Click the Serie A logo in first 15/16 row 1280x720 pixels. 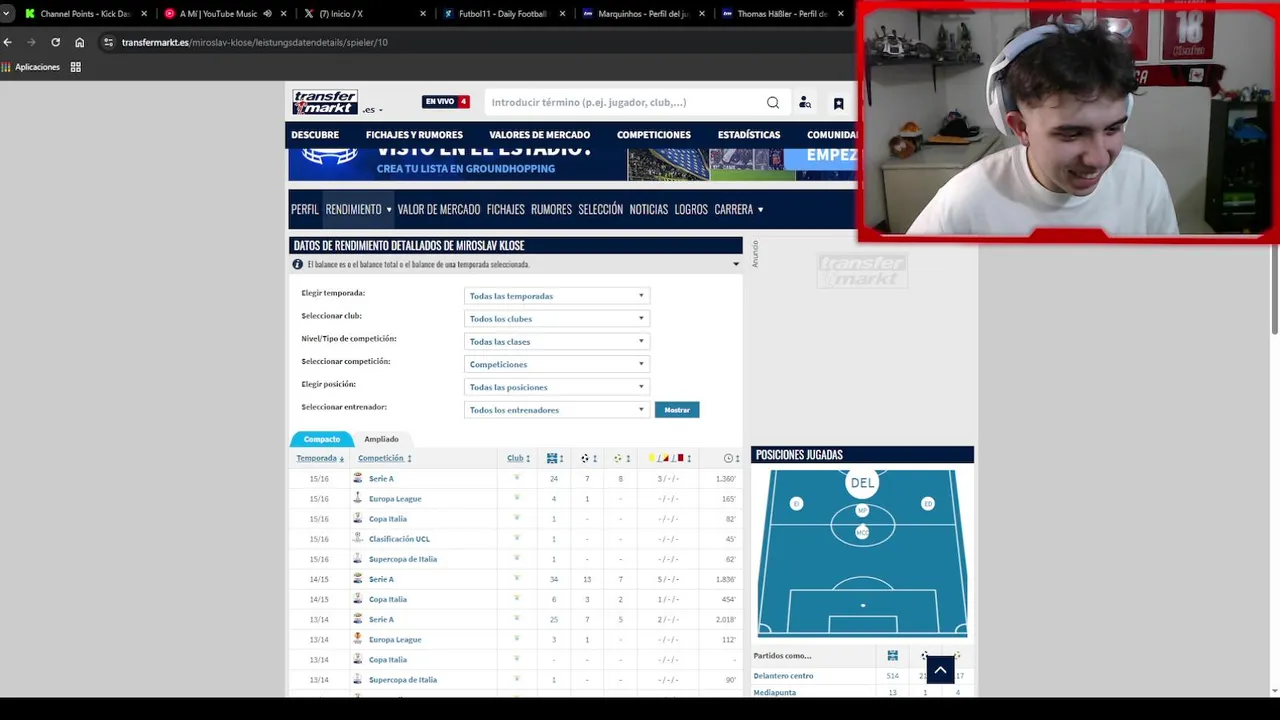coord(357,478)
